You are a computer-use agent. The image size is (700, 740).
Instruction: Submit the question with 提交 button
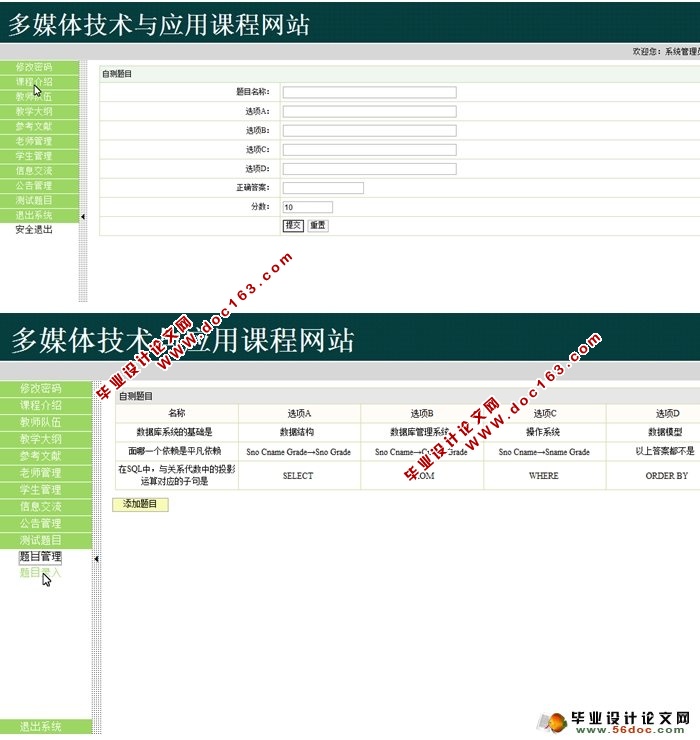click(x=293, y=226)
